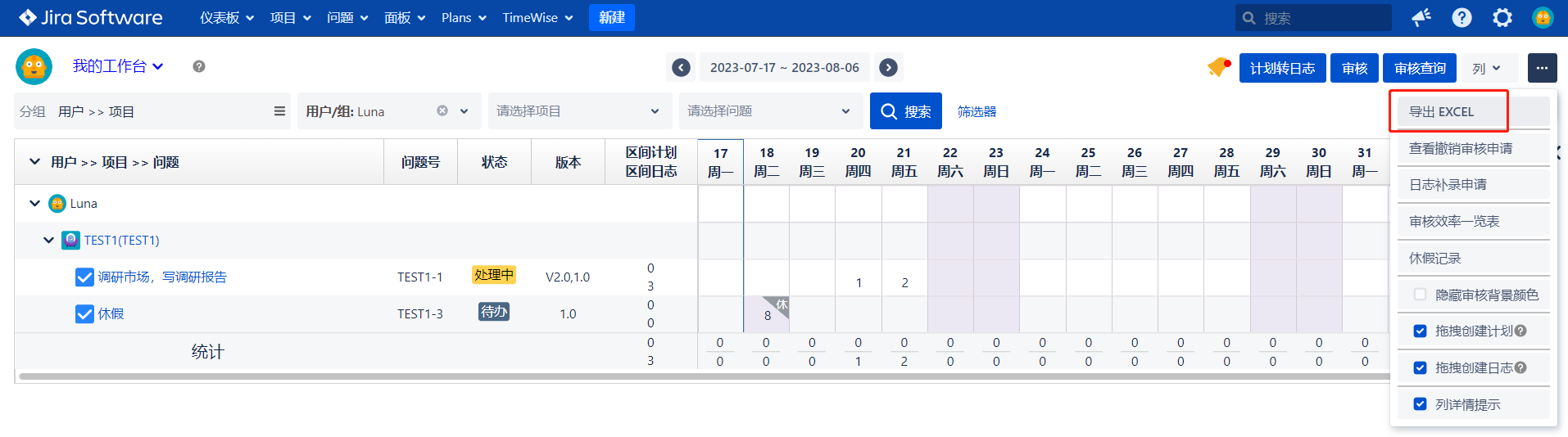Choose 休假记录 menu entry
The width and height of the screenshot is (1568, 437).
click(x=1434, y=259)
